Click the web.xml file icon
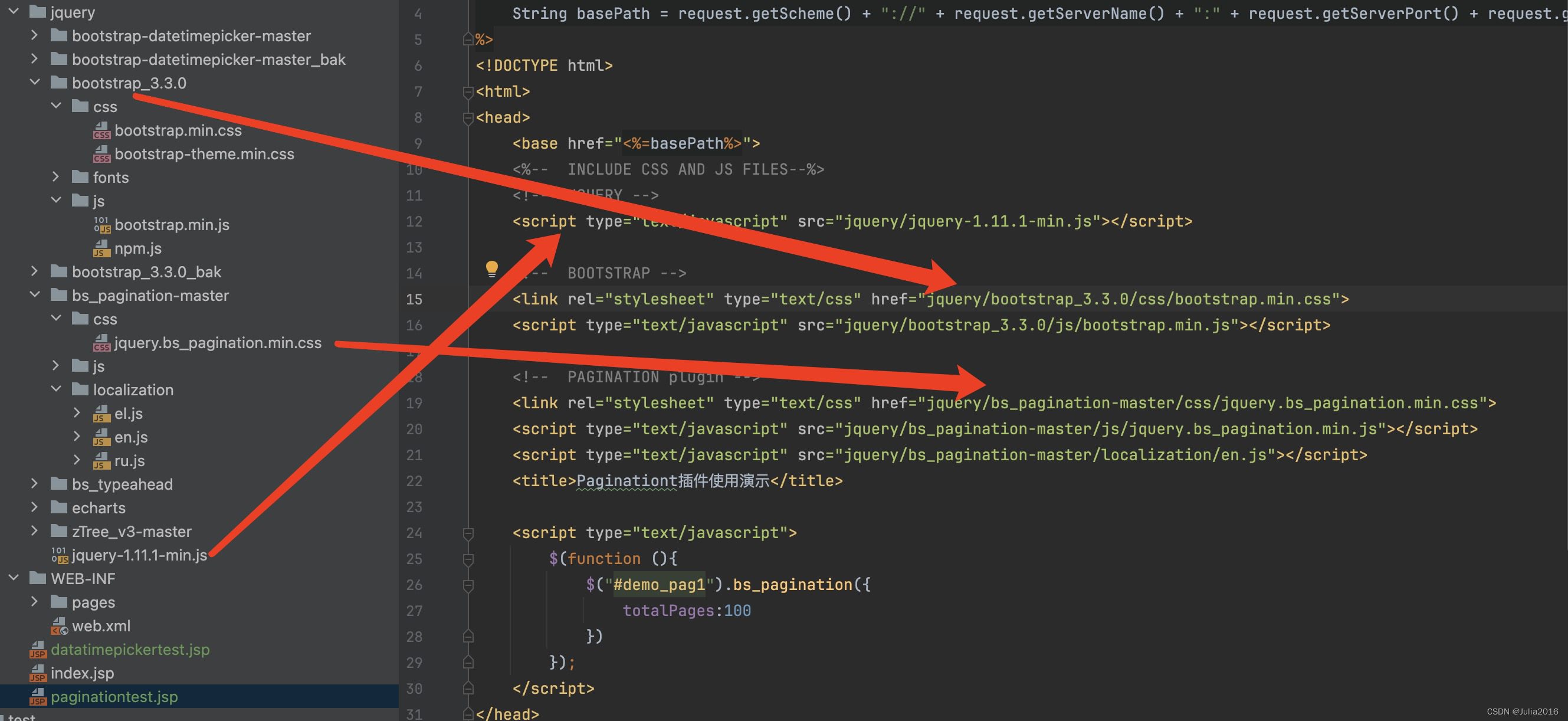1568x721 pixels. [x=60, y=626]
